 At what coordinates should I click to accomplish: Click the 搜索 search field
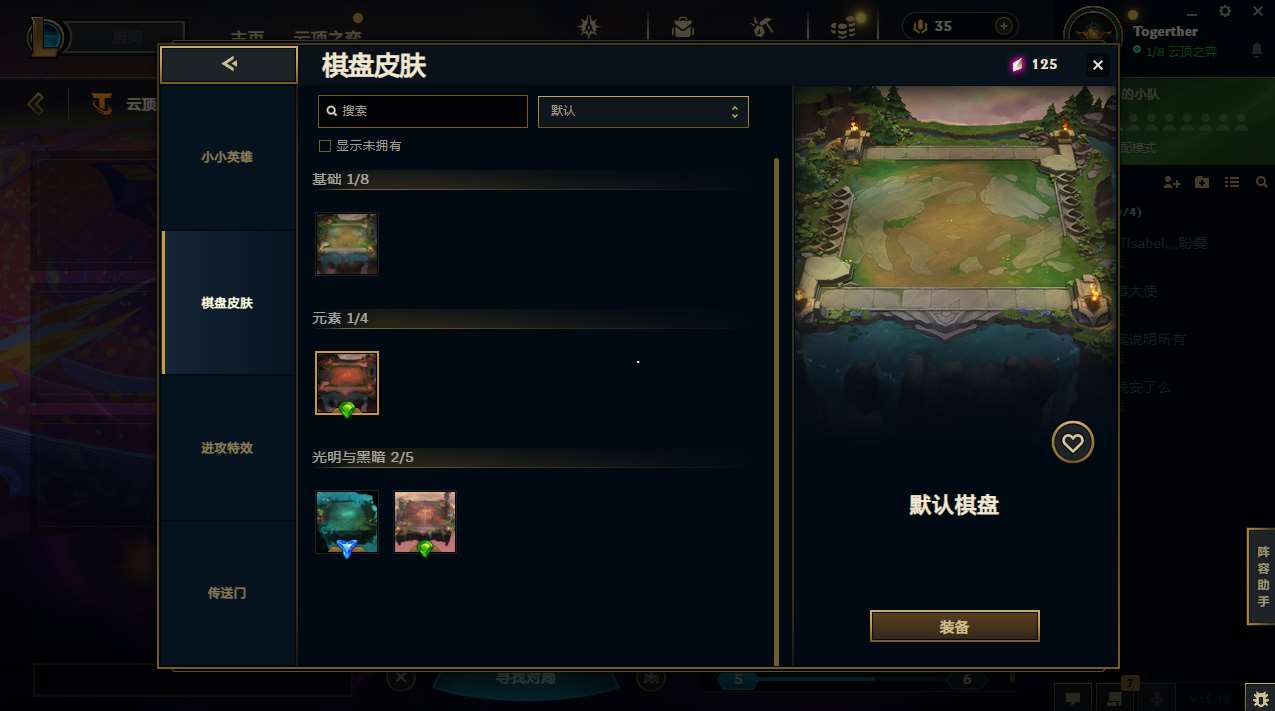(x=423, y=111)
